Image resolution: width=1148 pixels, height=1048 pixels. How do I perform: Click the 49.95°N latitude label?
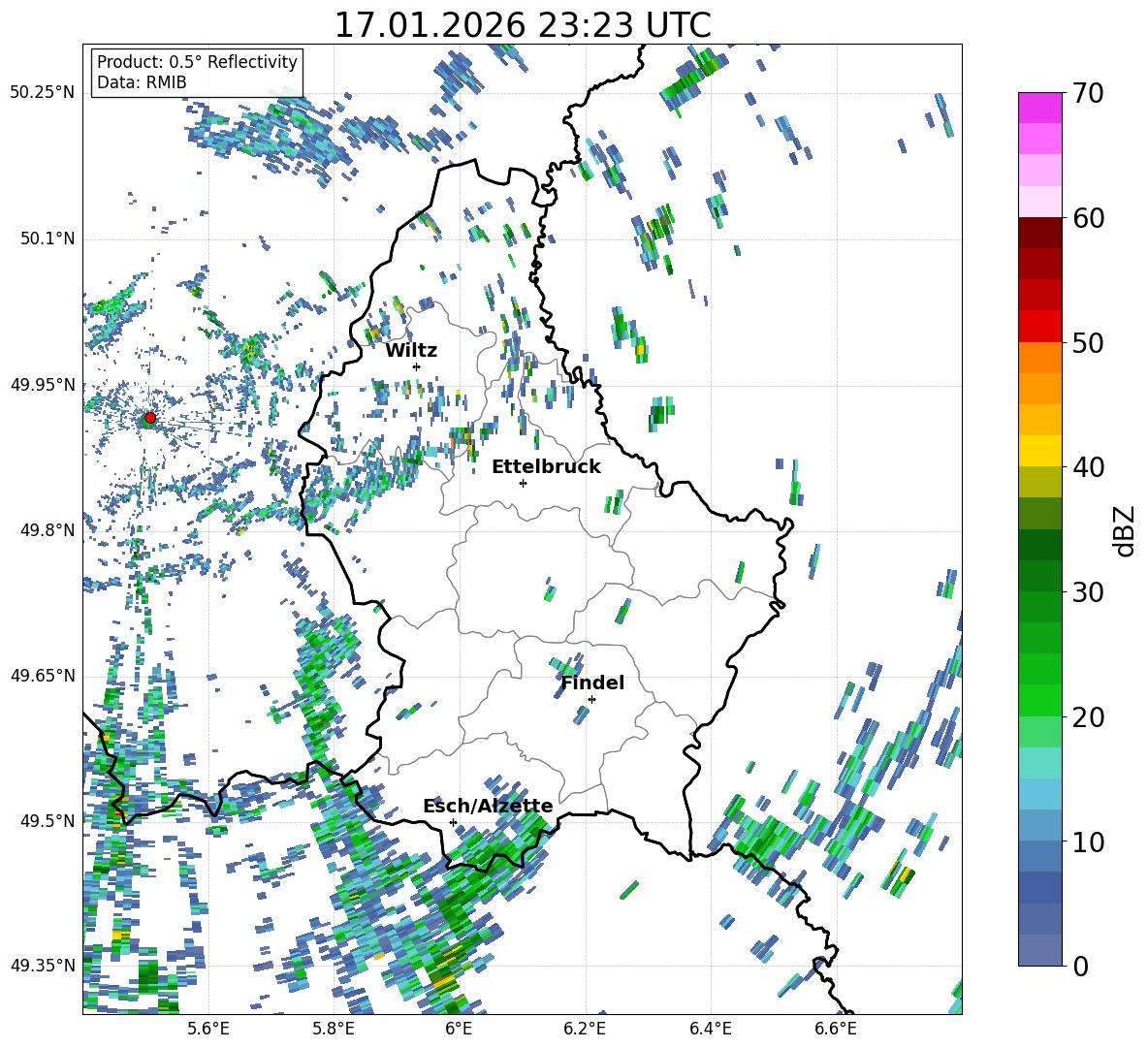coord(43,385)
